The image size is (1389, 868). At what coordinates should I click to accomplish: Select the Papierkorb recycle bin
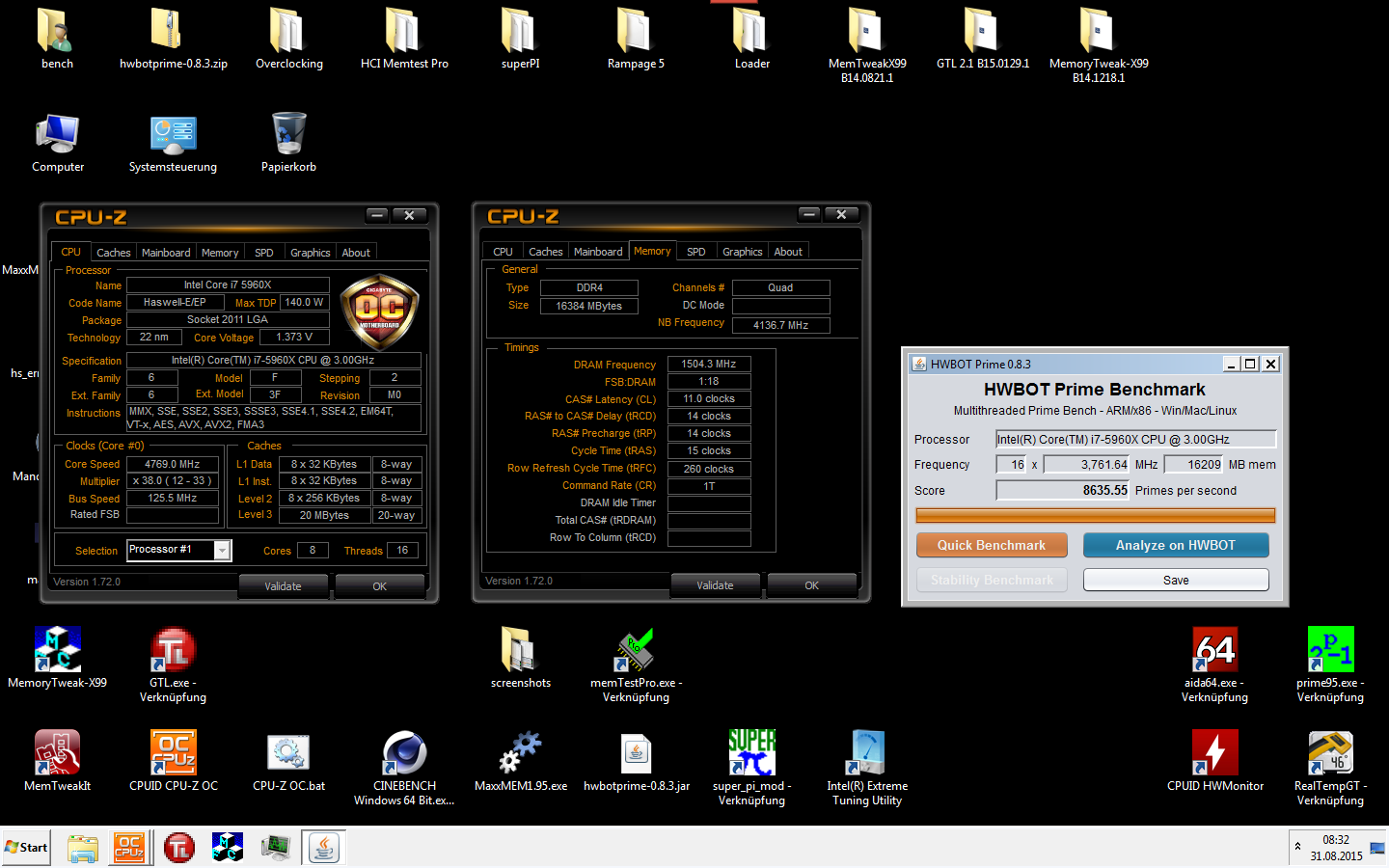[288, 143]
